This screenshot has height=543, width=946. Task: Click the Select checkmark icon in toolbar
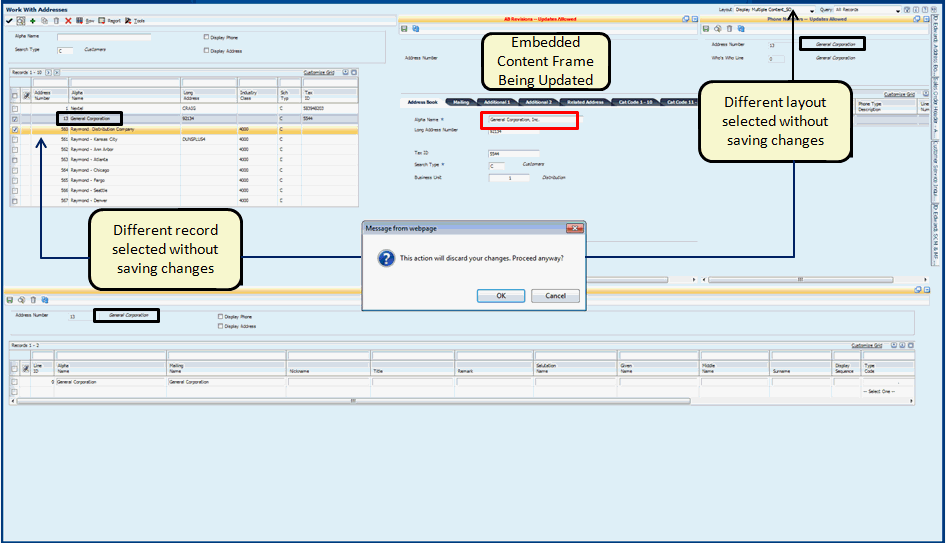(9, 21)
